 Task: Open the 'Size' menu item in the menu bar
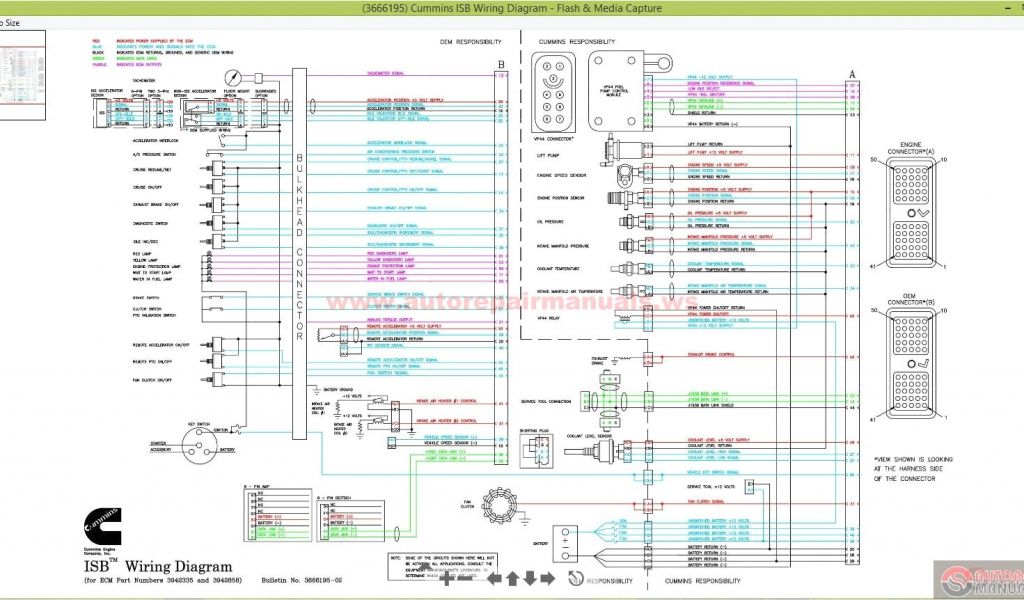(10, 22)
